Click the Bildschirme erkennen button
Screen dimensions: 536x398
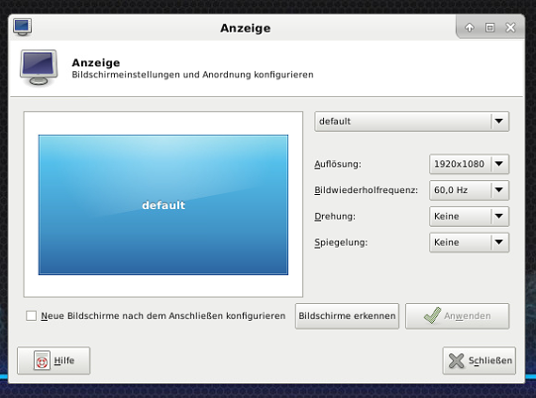pyautogui.click(x=347, y=316)
